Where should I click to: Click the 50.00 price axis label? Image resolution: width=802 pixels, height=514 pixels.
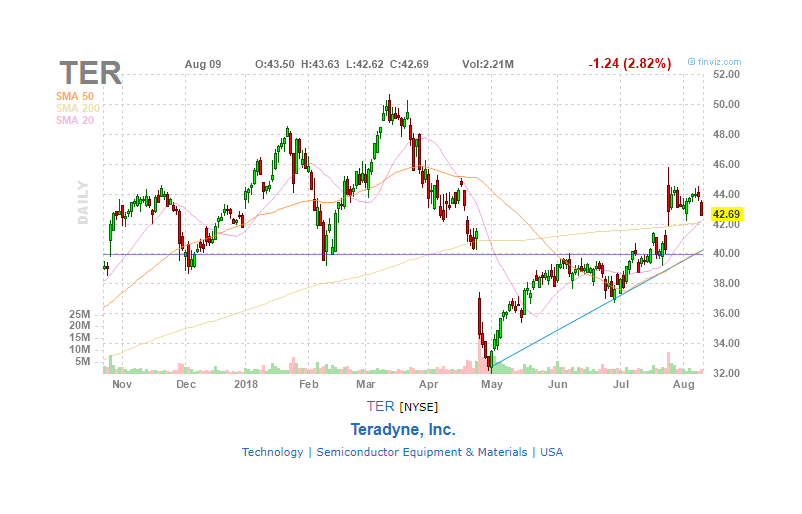click(x=726, y=105)
